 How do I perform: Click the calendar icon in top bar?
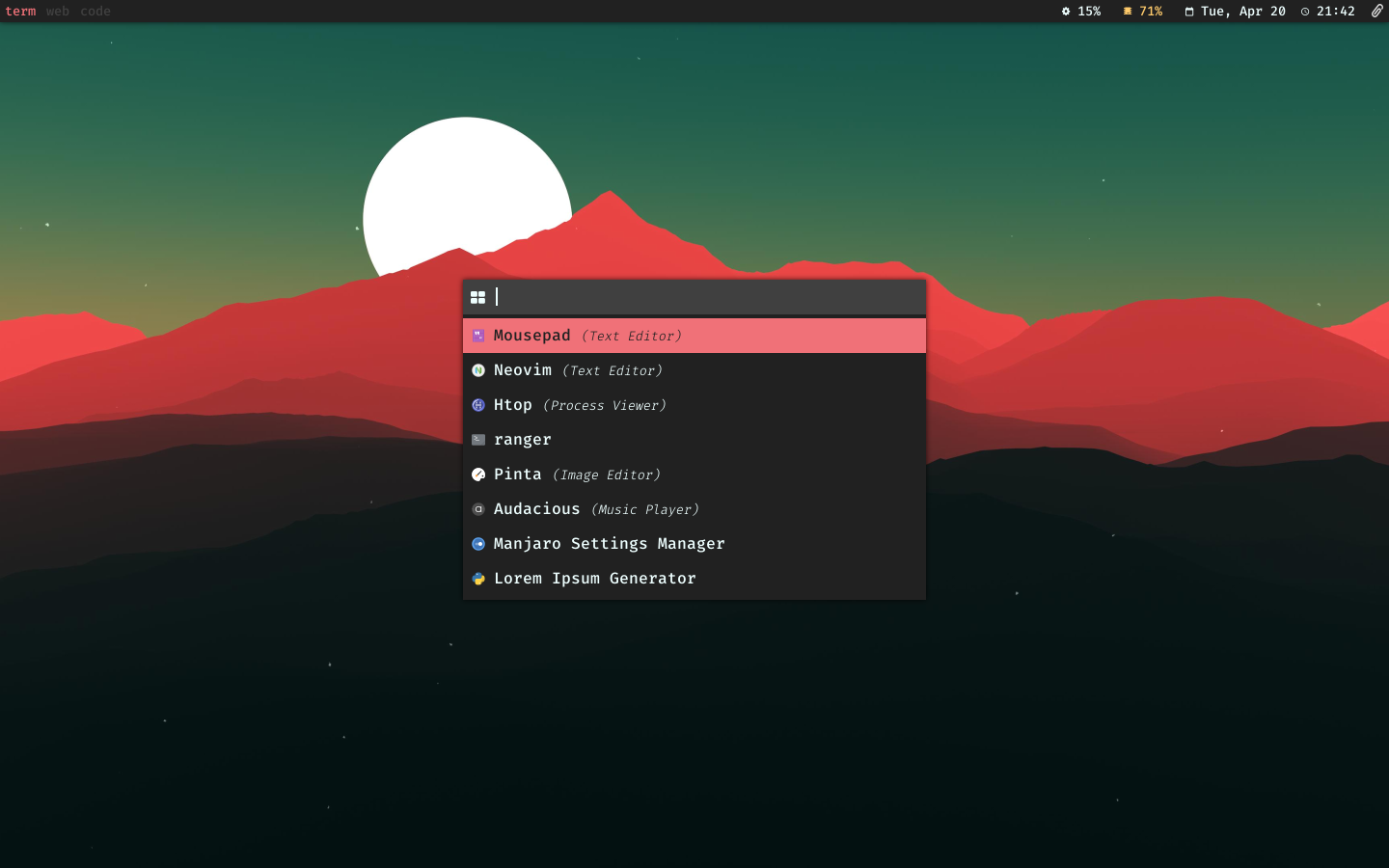(x=1189, y=12)
